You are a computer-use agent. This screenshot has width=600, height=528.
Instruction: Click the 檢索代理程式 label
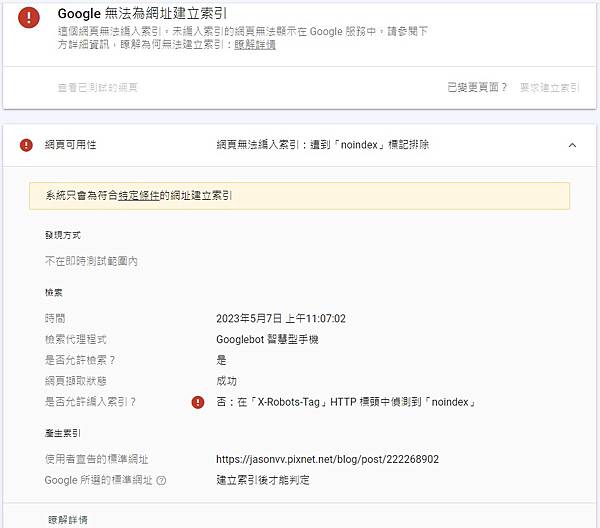point(76,339)
